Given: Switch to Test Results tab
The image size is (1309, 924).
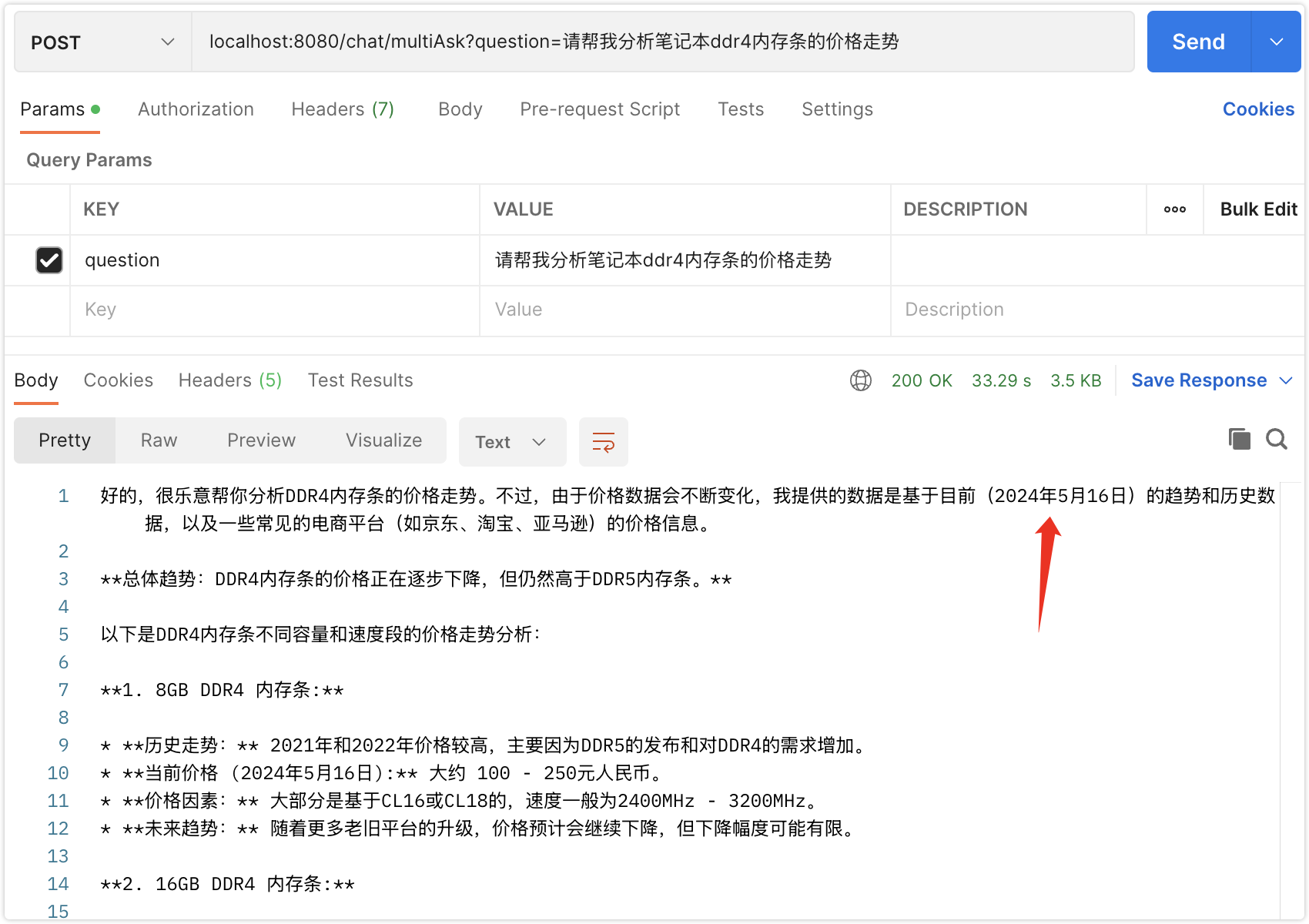Looking at the screenshot, I should point(360,380).
